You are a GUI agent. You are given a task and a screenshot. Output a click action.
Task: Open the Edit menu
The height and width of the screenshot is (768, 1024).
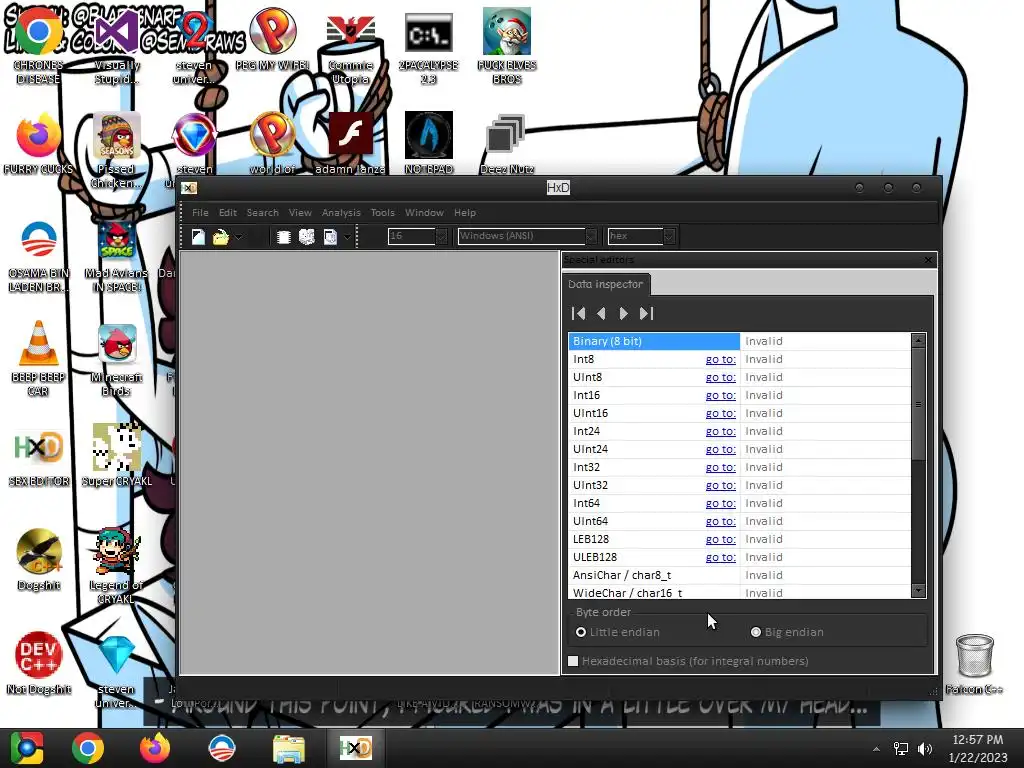228,212
